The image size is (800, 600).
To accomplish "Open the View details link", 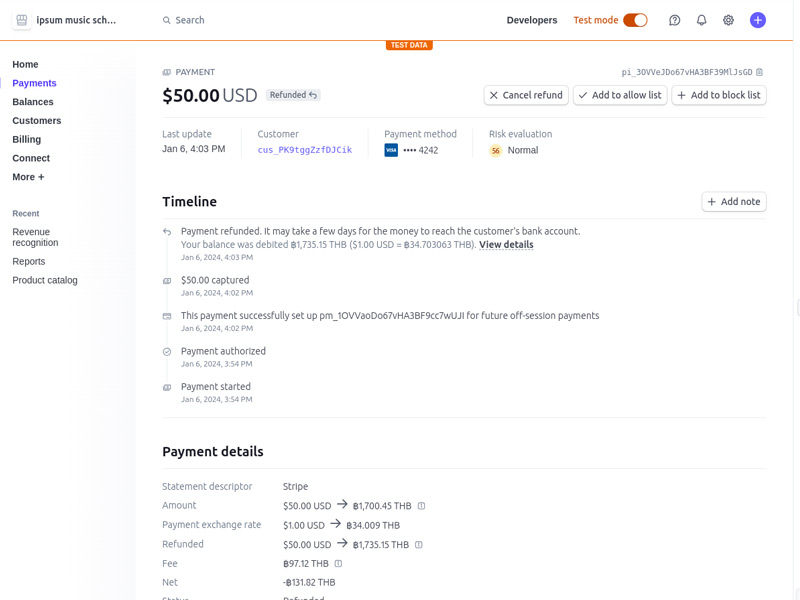I will coord(506,245).
